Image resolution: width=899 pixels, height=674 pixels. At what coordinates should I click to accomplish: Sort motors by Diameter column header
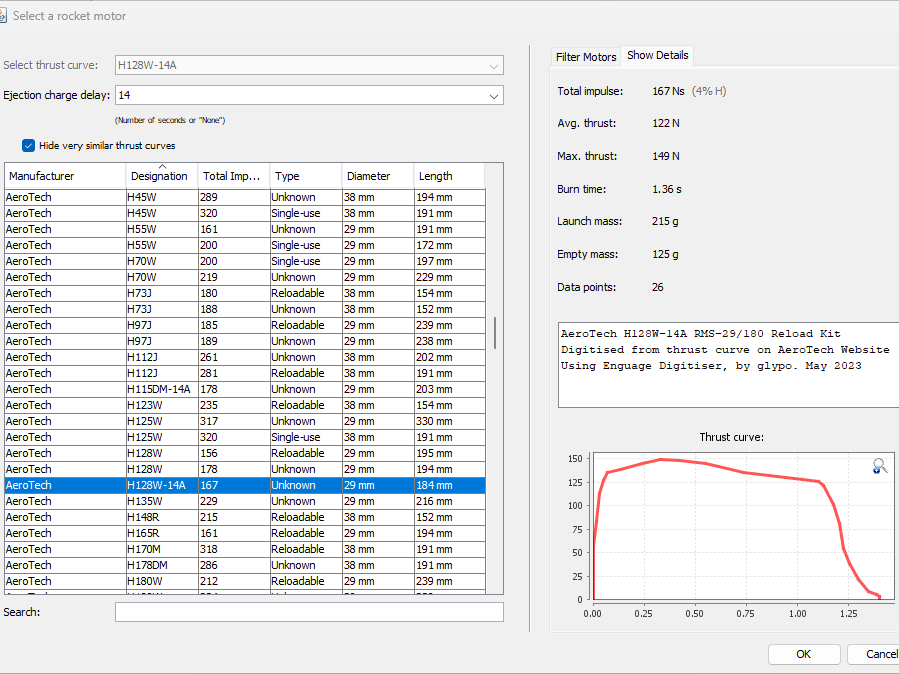pos(377,176)
